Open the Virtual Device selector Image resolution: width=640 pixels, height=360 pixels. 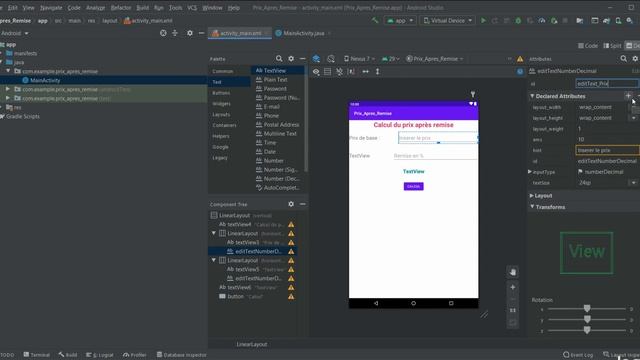tap(448, 20)
